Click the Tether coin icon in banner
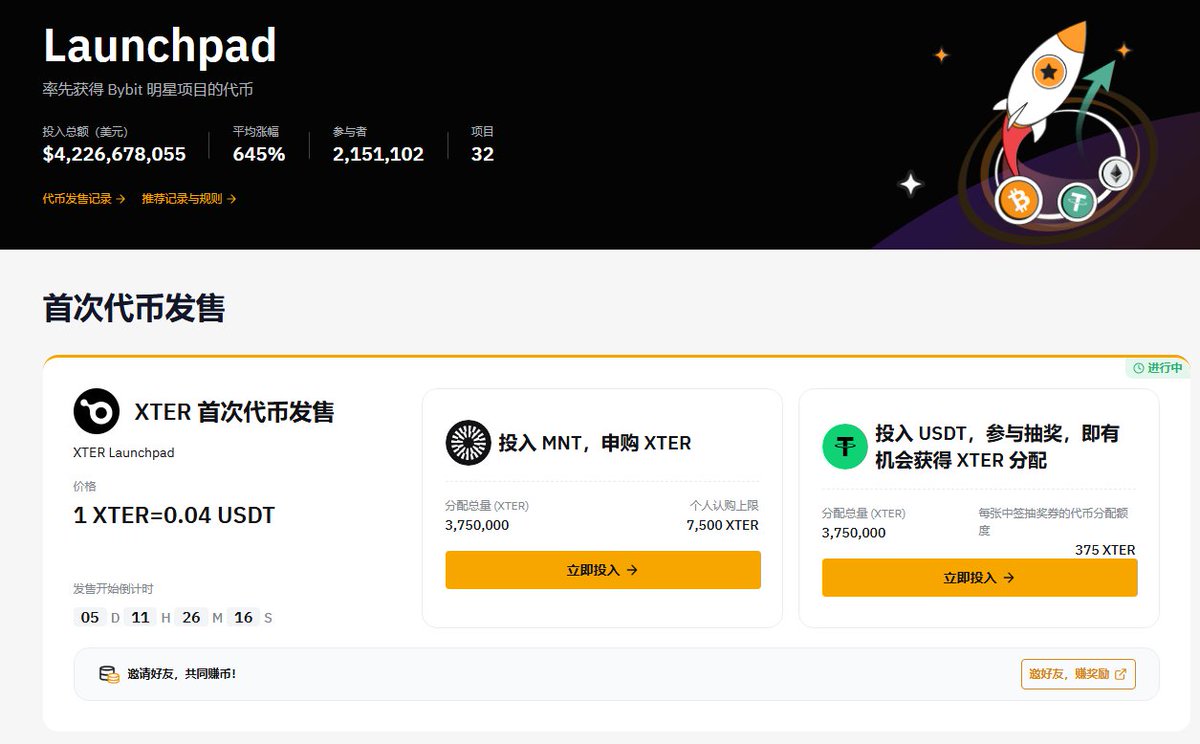This screenshot has height=744, width=1200. pos(1077,202)
